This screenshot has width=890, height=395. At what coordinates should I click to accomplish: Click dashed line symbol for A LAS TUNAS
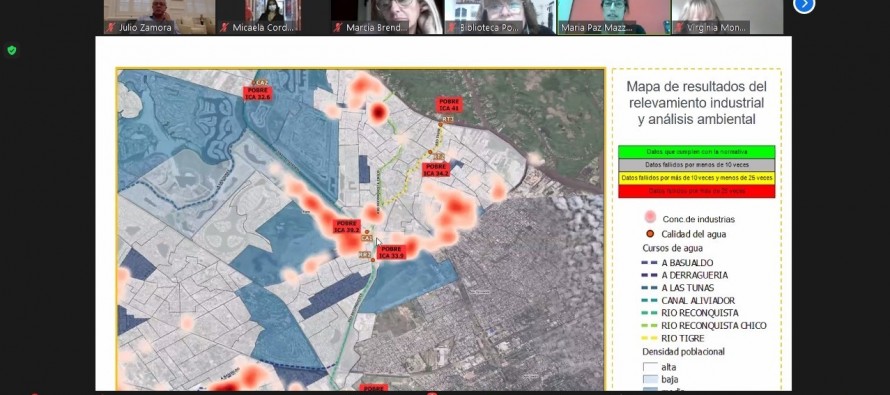(650, 288)
